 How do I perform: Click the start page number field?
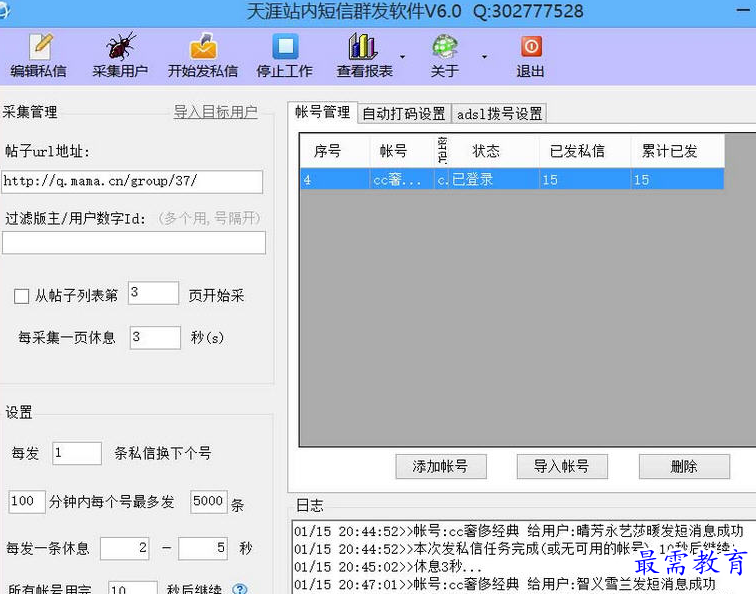tap(153, 293)
